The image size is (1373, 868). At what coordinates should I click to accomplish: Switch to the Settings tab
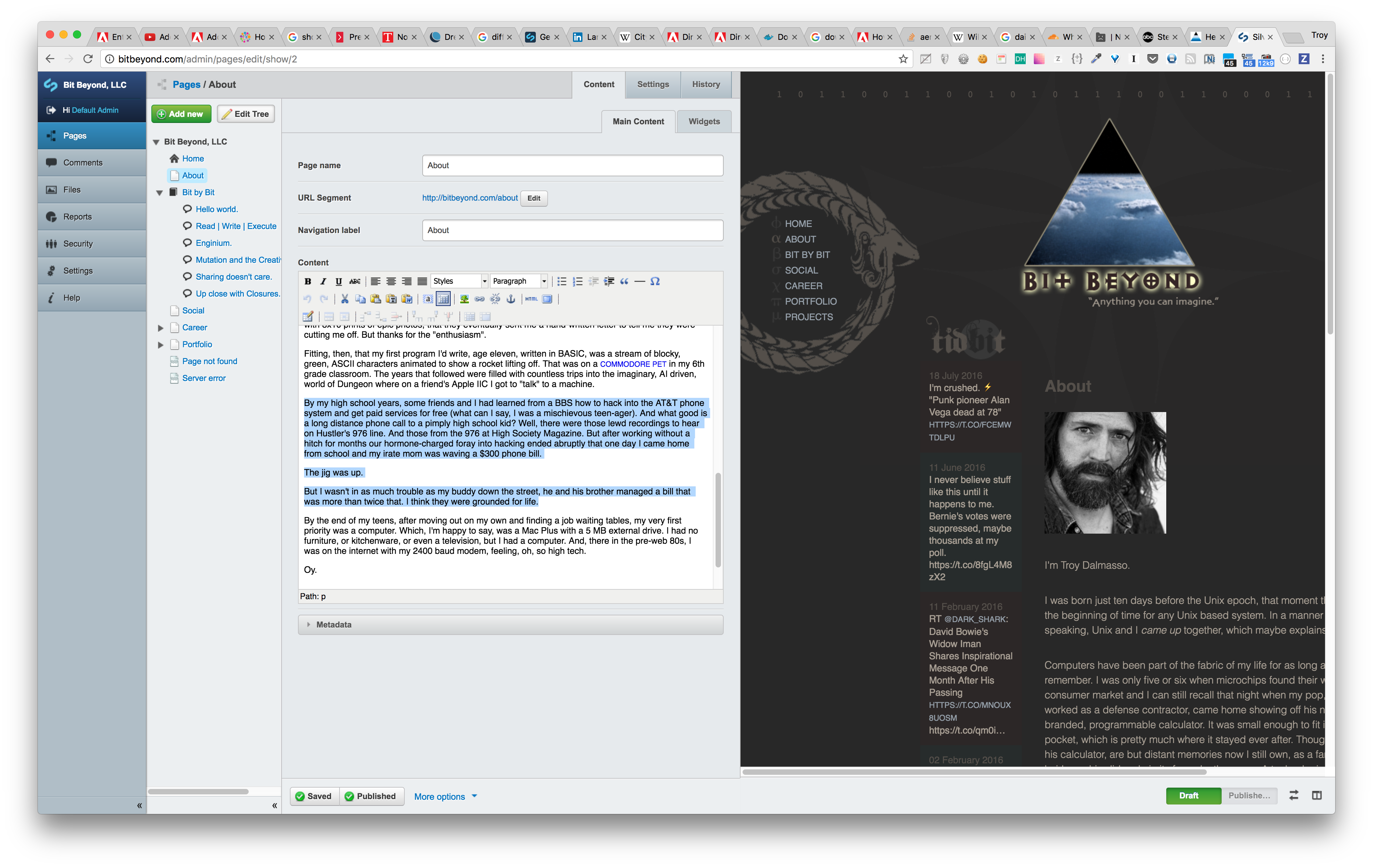click(x=653, y=84)
